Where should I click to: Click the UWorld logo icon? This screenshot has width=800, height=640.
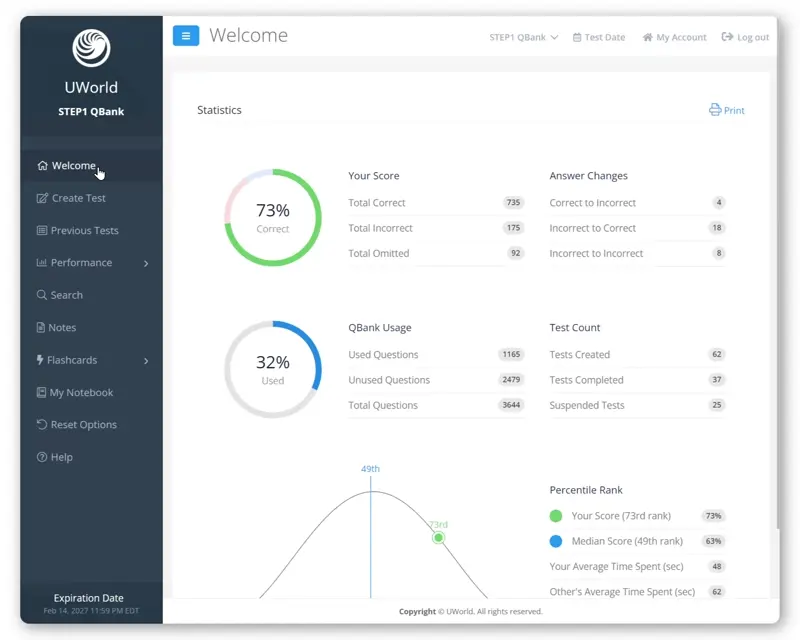(91, 48)
